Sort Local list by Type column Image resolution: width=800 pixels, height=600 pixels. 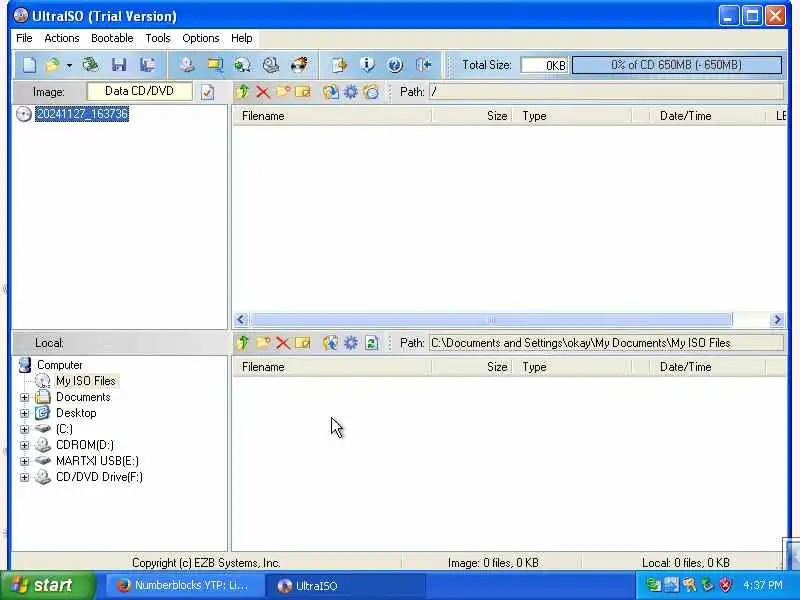point(572,367)
